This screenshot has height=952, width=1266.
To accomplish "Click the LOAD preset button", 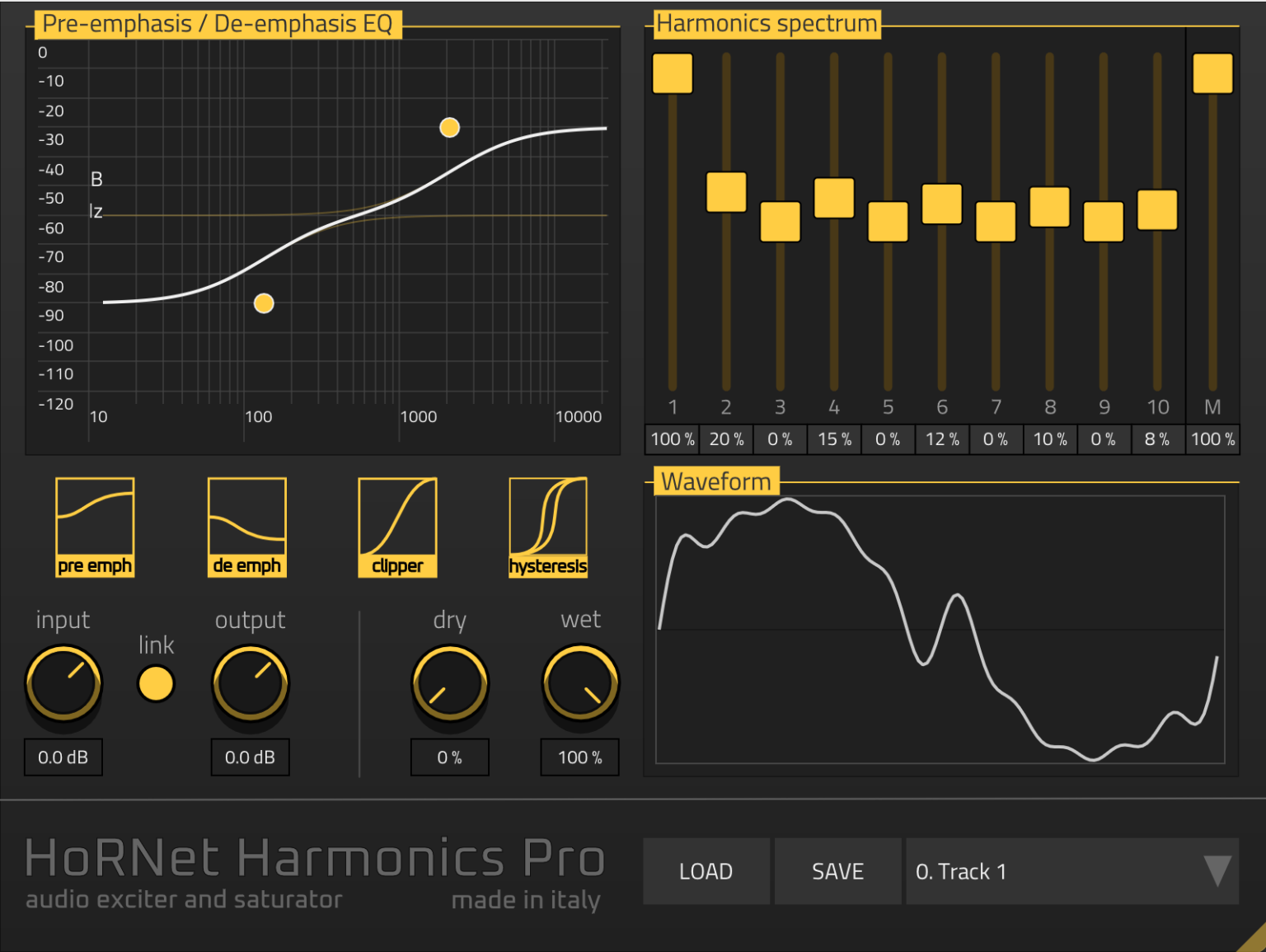I will 706,870.
